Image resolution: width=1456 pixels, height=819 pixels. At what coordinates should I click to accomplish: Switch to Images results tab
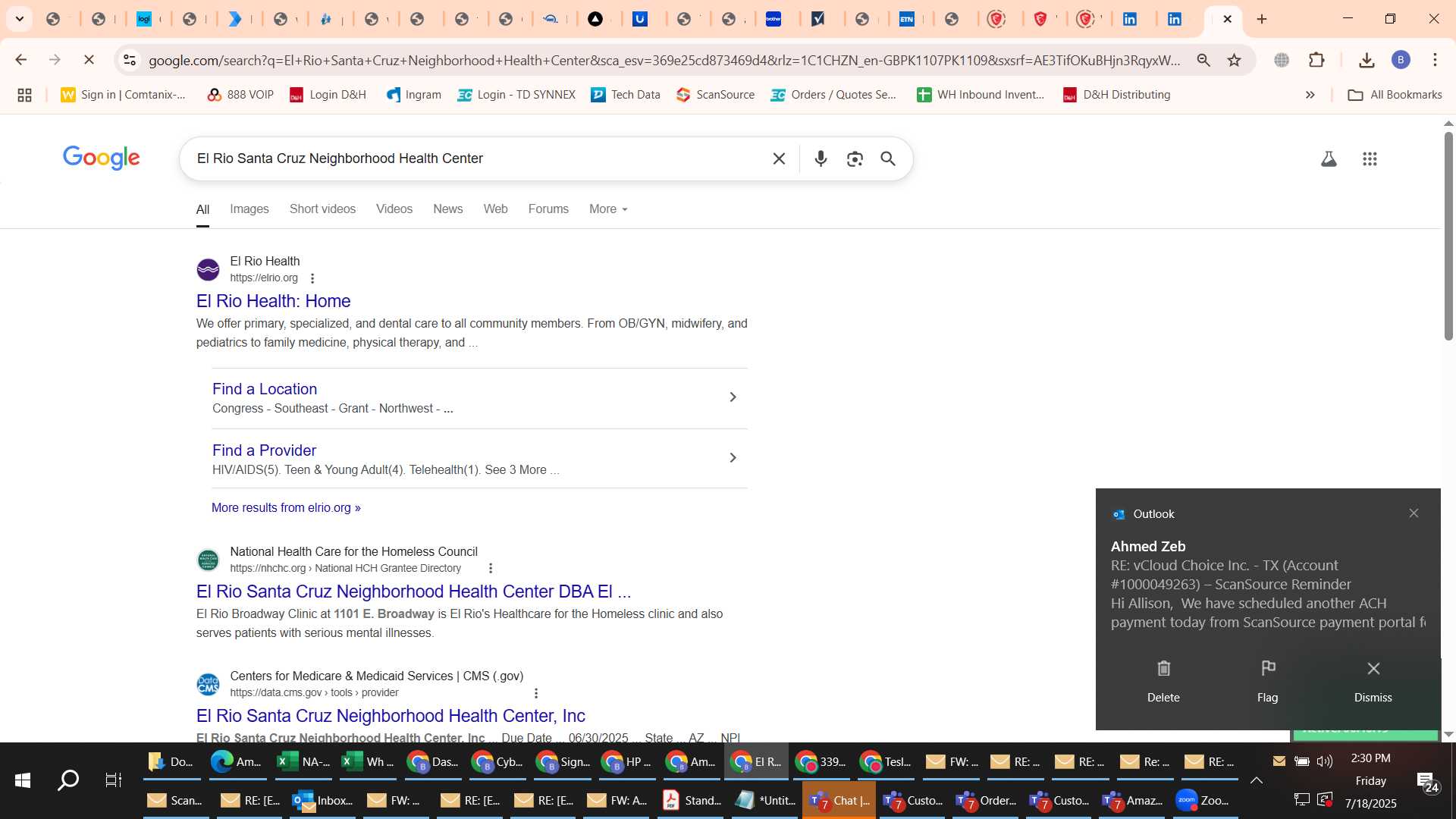coord(249,209)
